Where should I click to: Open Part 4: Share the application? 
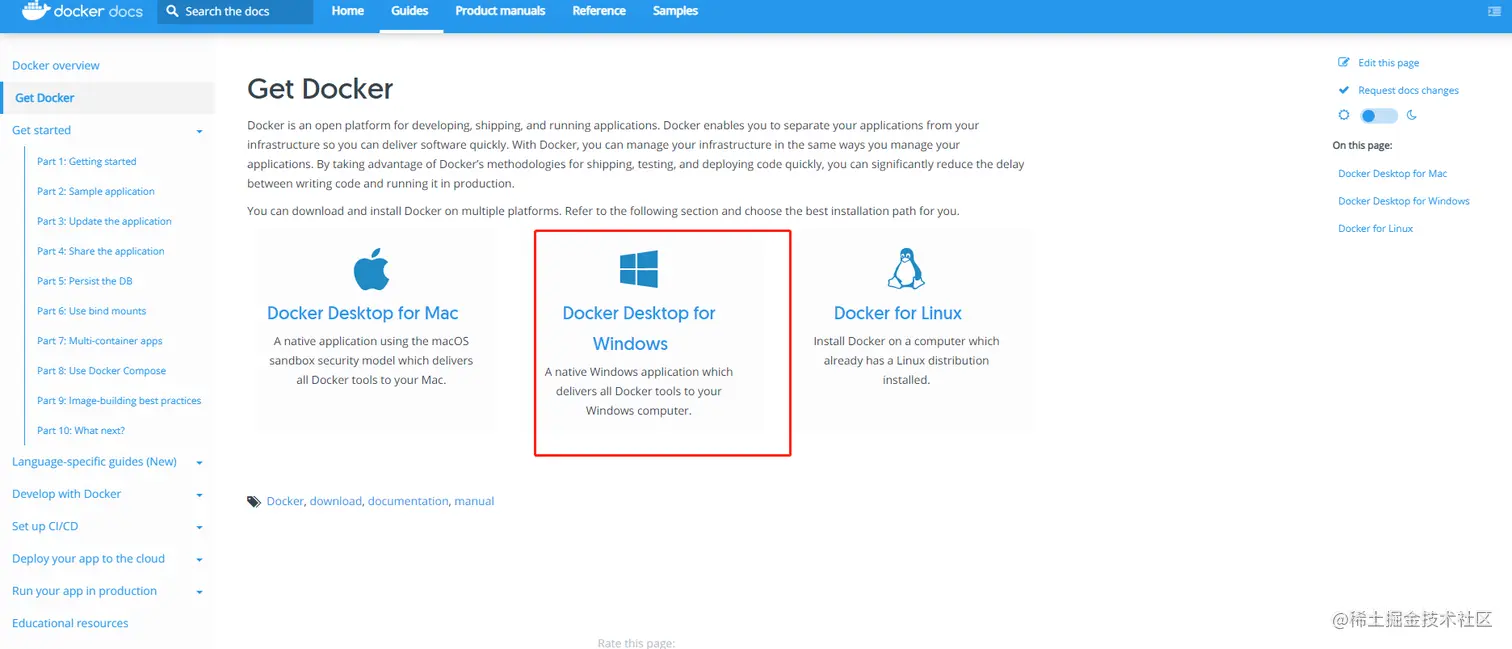(x=101, y=251)
